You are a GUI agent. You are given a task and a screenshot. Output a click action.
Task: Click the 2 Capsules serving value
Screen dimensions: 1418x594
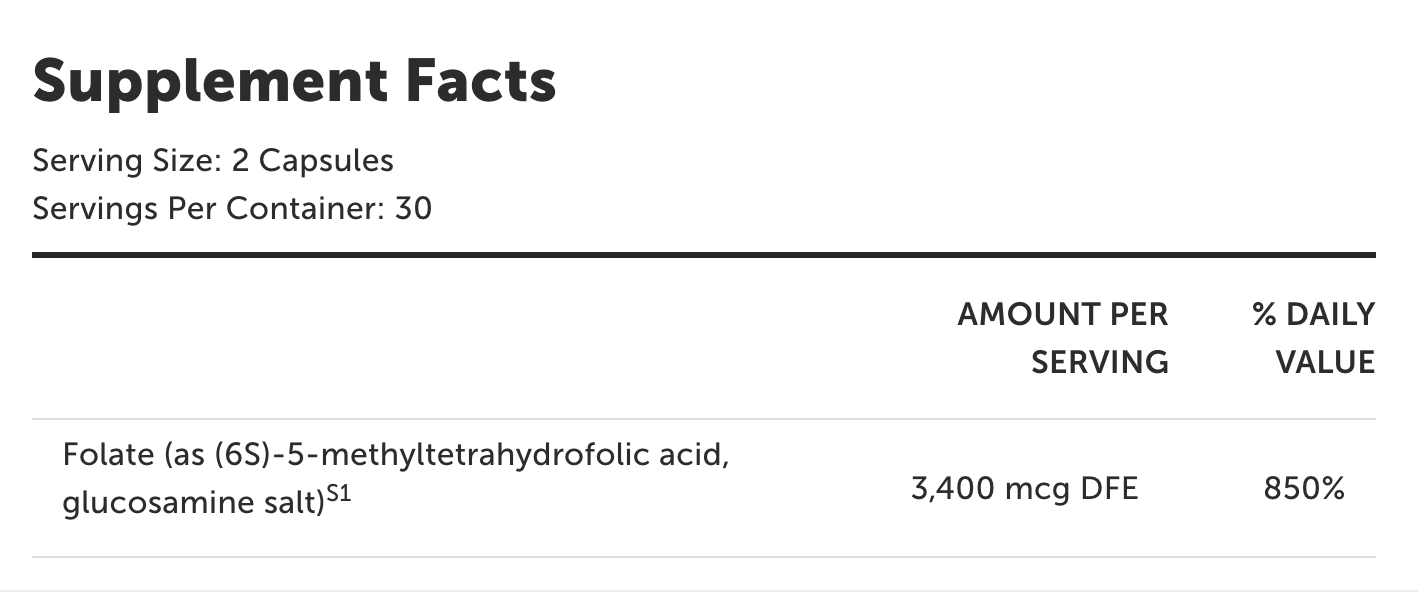point(313,160)
